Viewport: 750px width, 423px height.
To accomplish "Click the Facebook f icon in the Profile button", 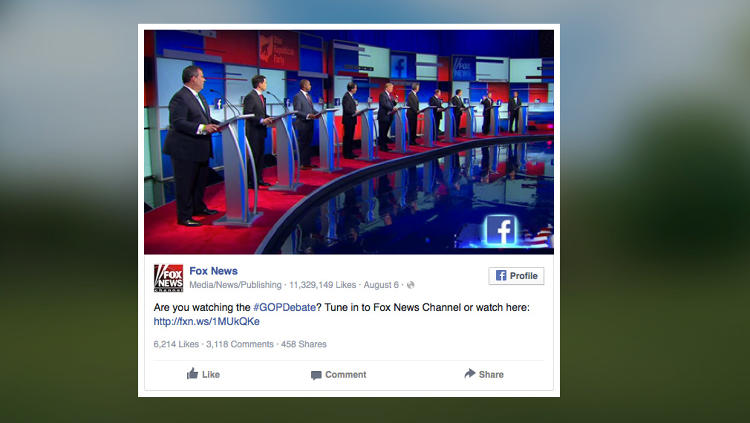I will (x=501, y=276).
